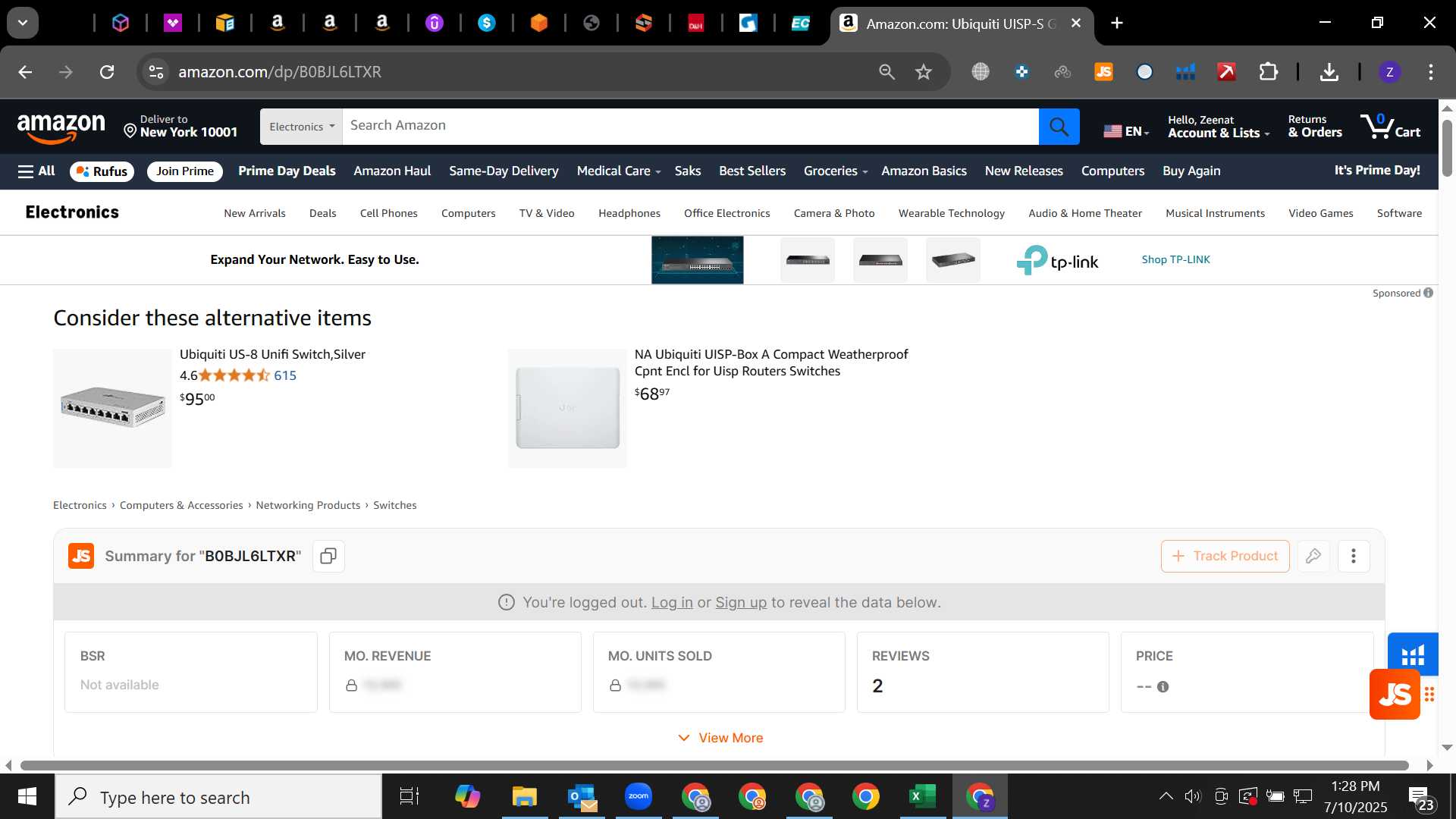Screen dimensions: 1456x819
Task: Open Zoom from the taskbar
Action: click(638, 796)
